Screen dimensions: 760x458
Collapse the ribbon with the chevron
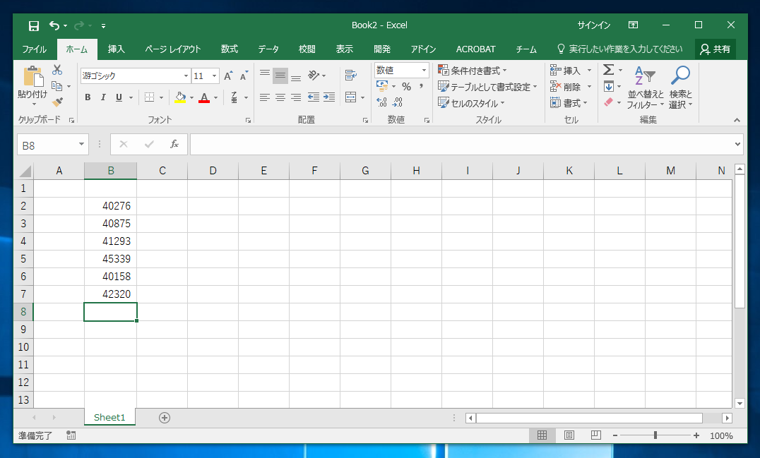737,120
